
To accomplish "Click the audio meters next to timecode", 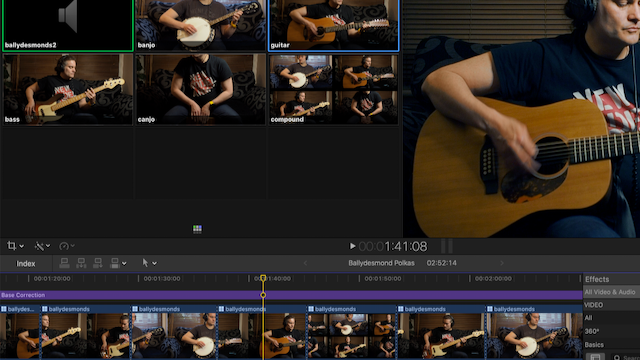I will (x=447, y=246).
